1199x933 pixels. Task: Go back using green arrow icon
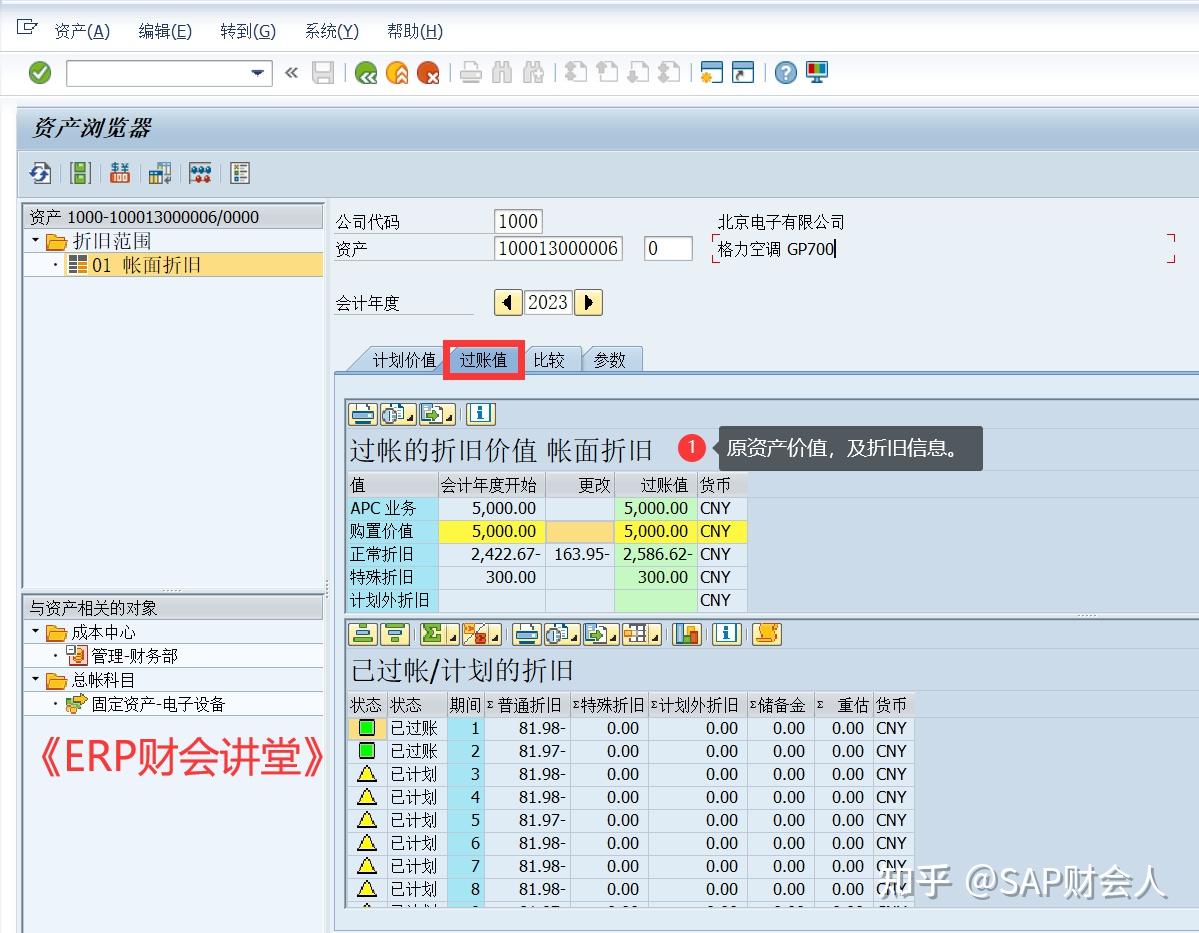click(x=365, y=72)
